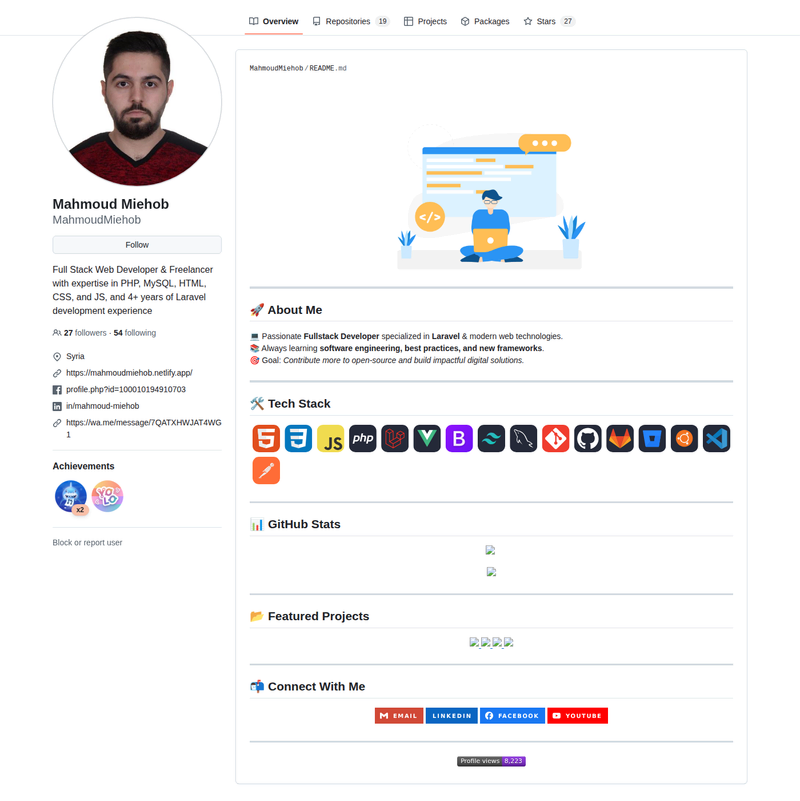Click the GitHub octocat icon
Screen dimensions: 800x801
[588, 438]
